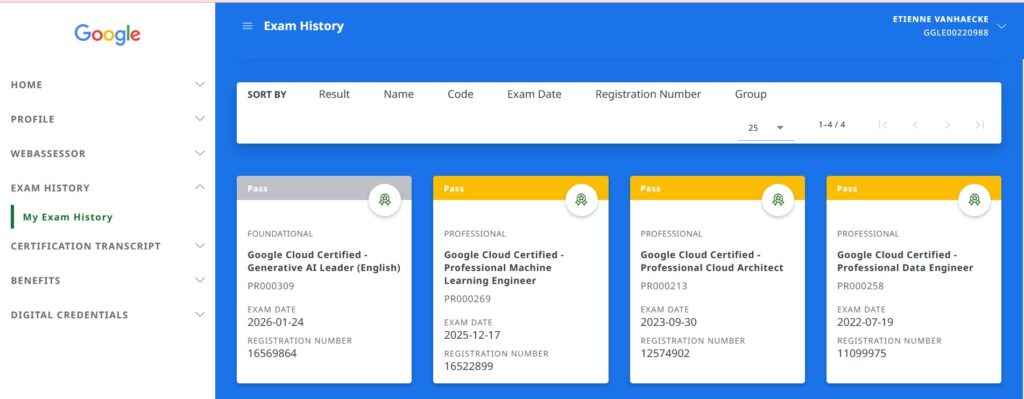Sort exams by Registration Number

tap(648, 94)
